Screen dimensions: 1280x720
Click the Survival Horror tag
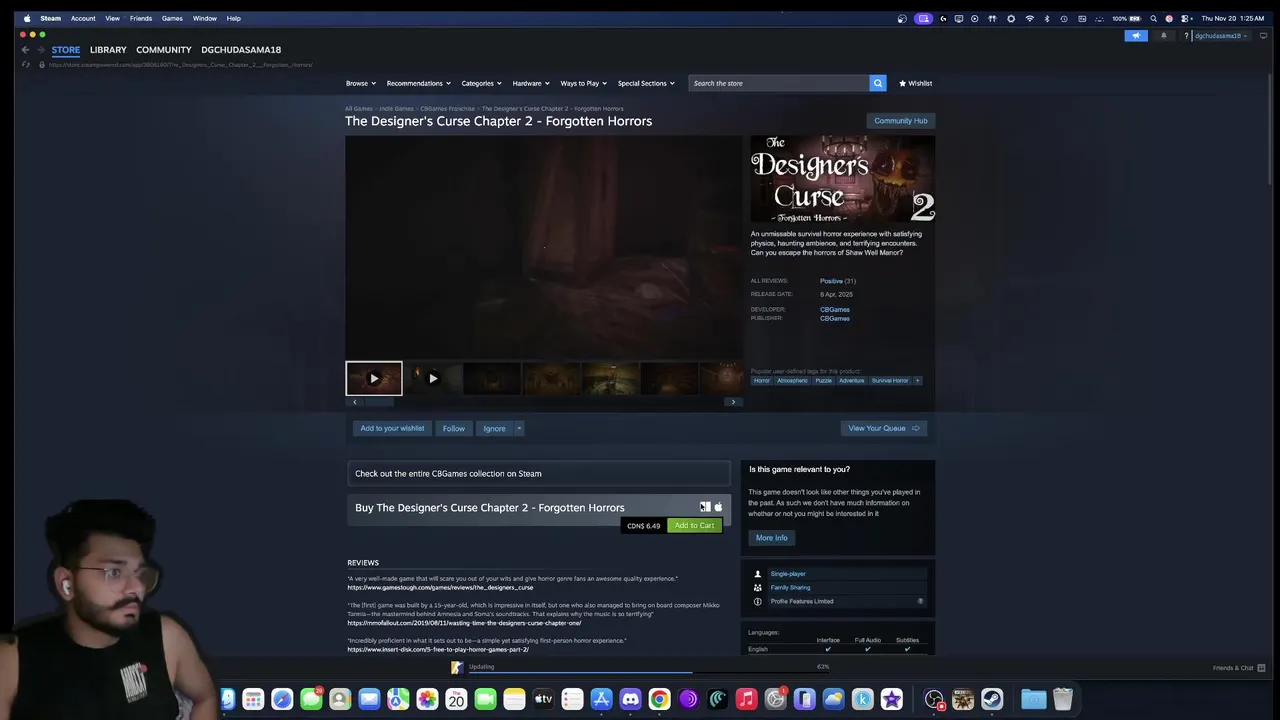pos(890,380)
